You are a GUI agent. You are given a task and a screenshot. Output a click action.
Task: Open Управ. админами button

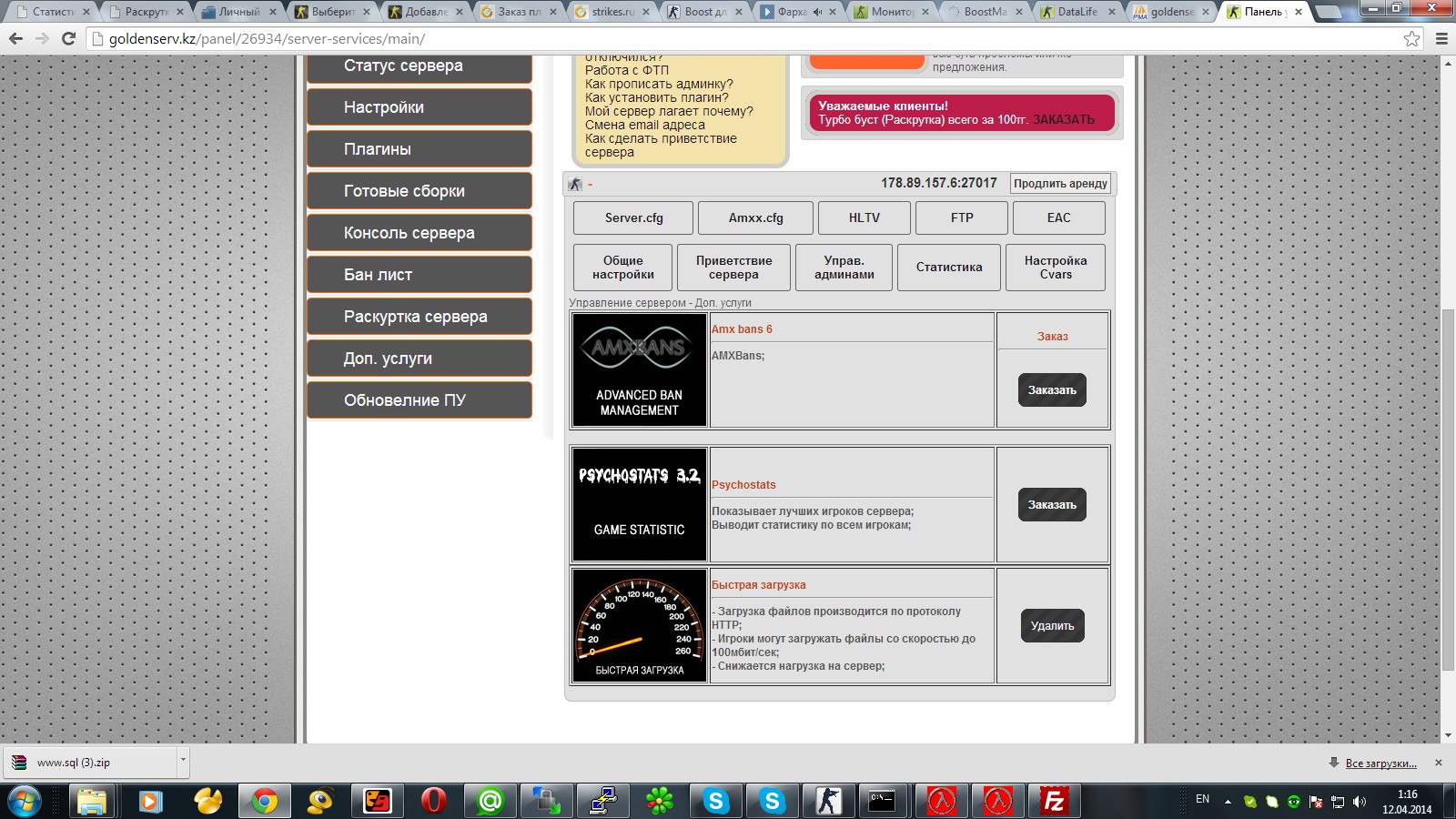point(844,268)
